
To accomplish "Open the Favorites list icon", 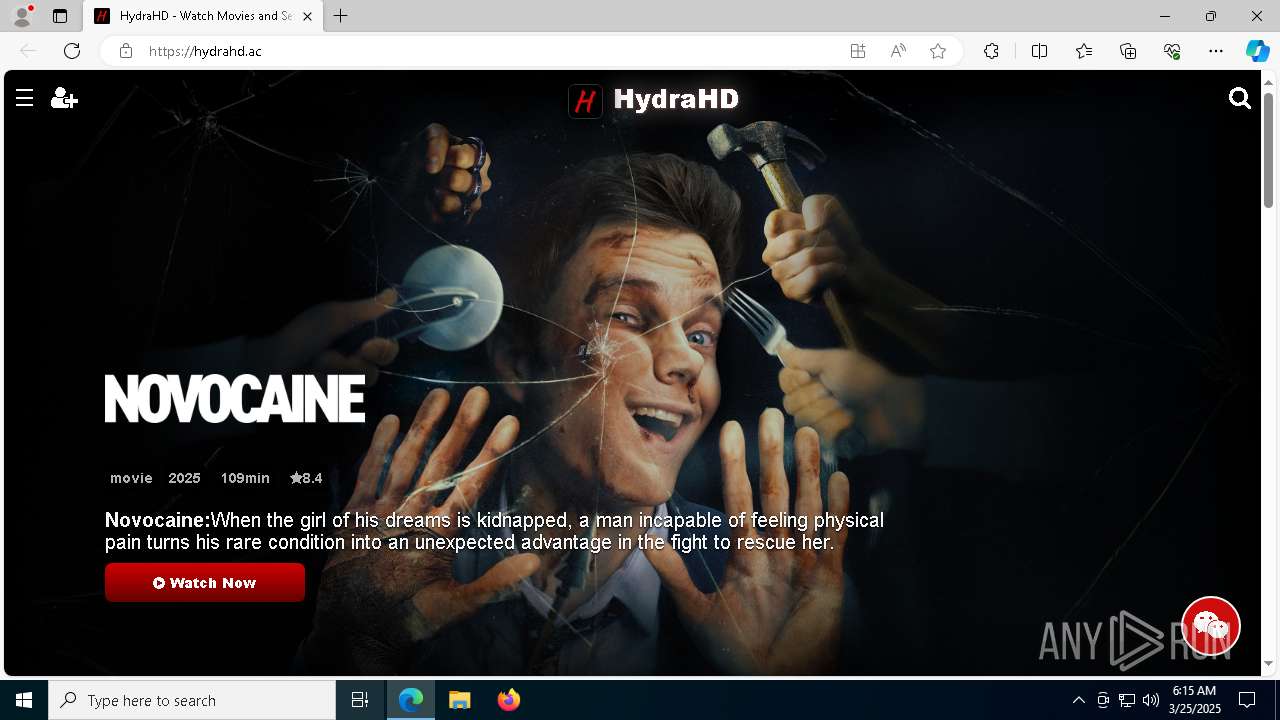I will pyautogui.click(x=1084, y=51).
